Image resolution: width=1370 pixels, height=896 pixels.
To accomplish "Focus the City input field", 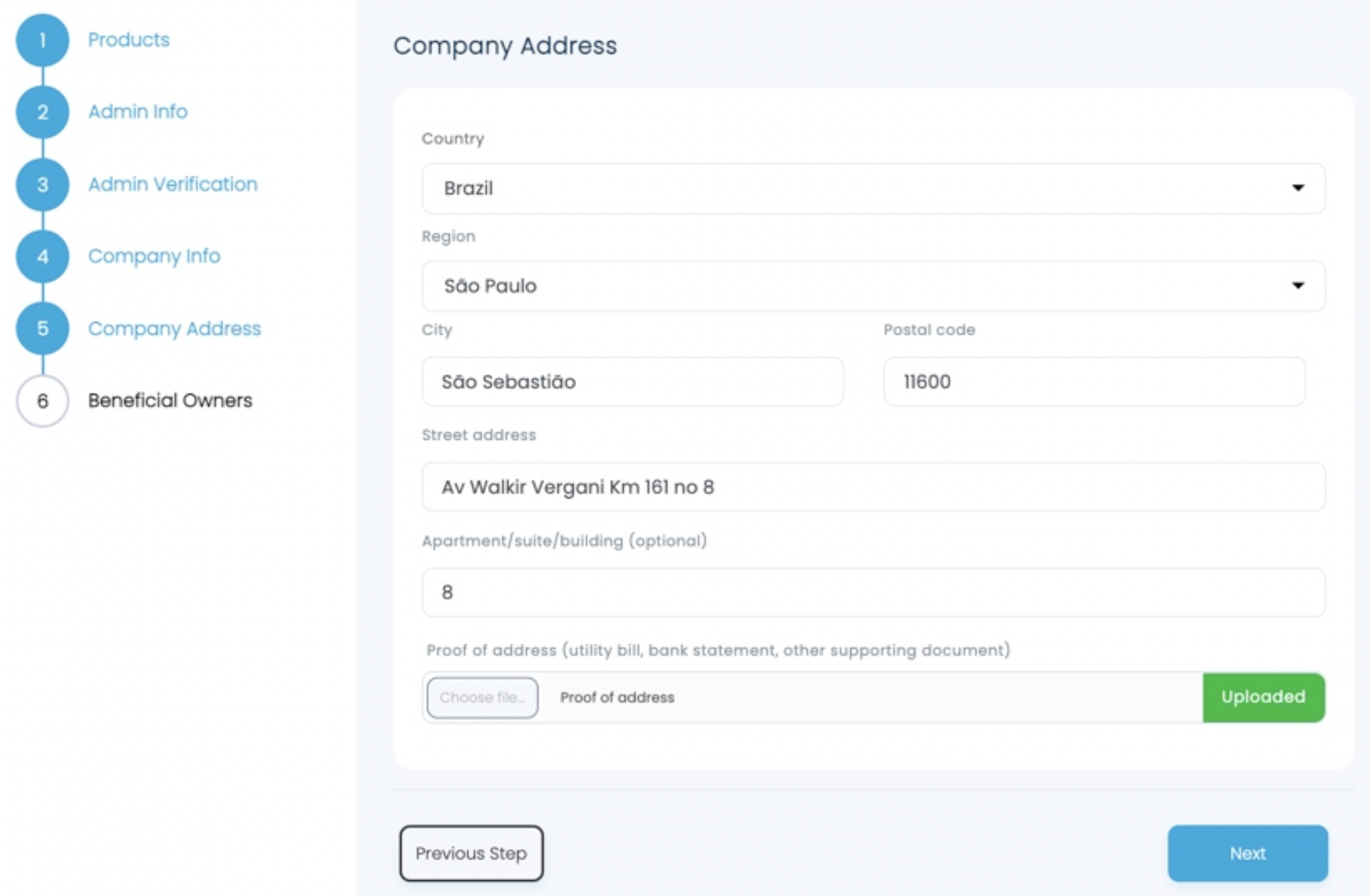I will tap(632, 382).
